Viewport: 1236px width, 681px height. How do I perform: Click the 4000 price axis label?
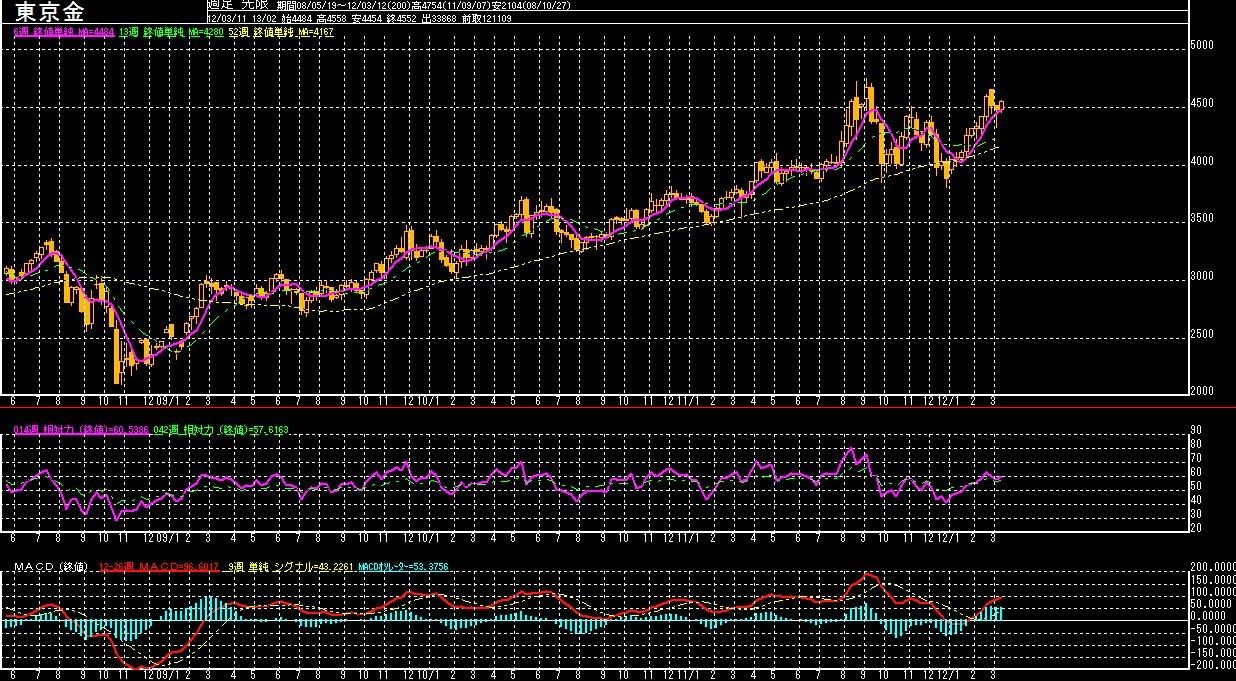click(x=1201, y=161)
